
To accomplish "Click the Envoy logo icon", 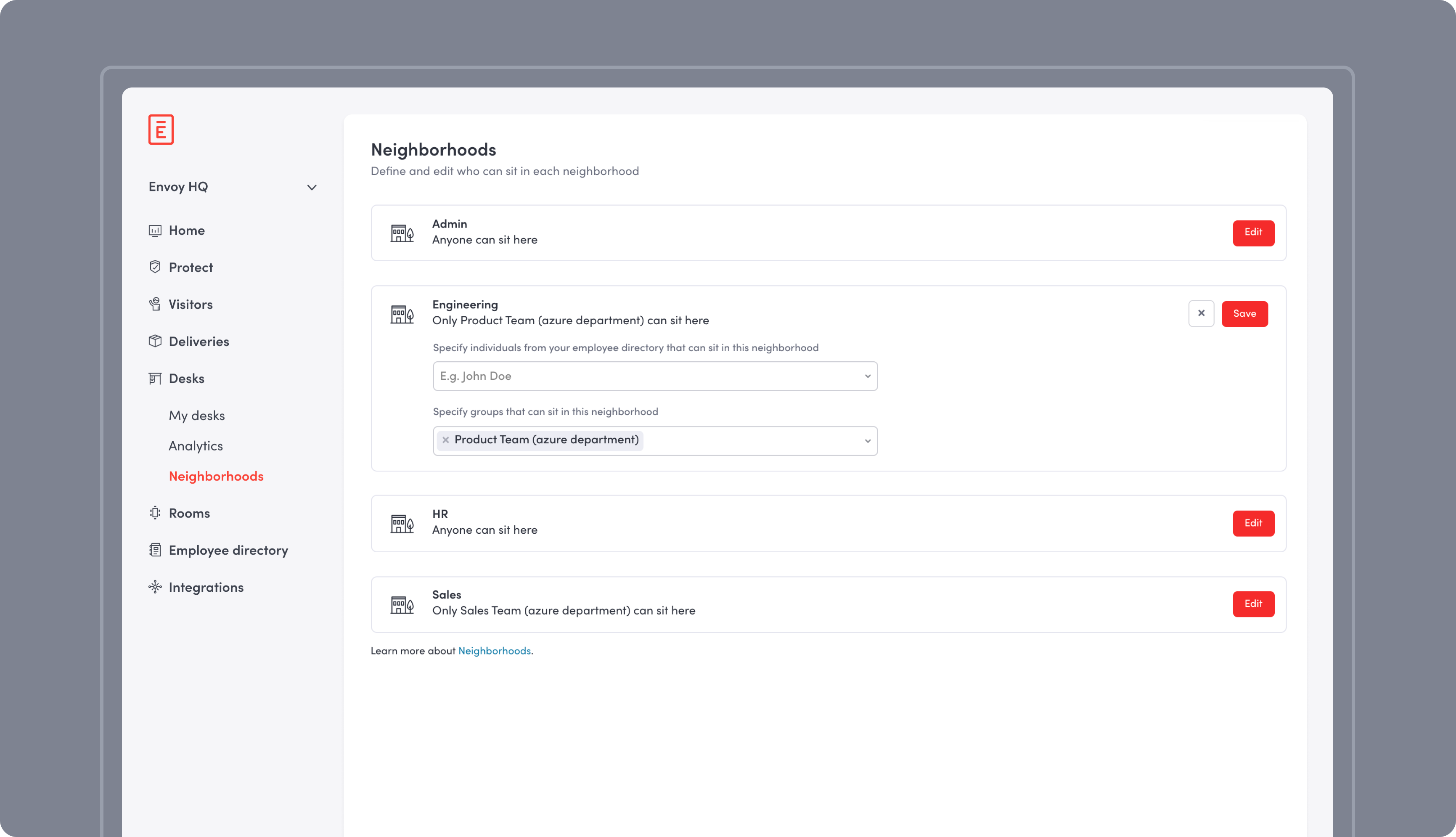I will (160, 130).
